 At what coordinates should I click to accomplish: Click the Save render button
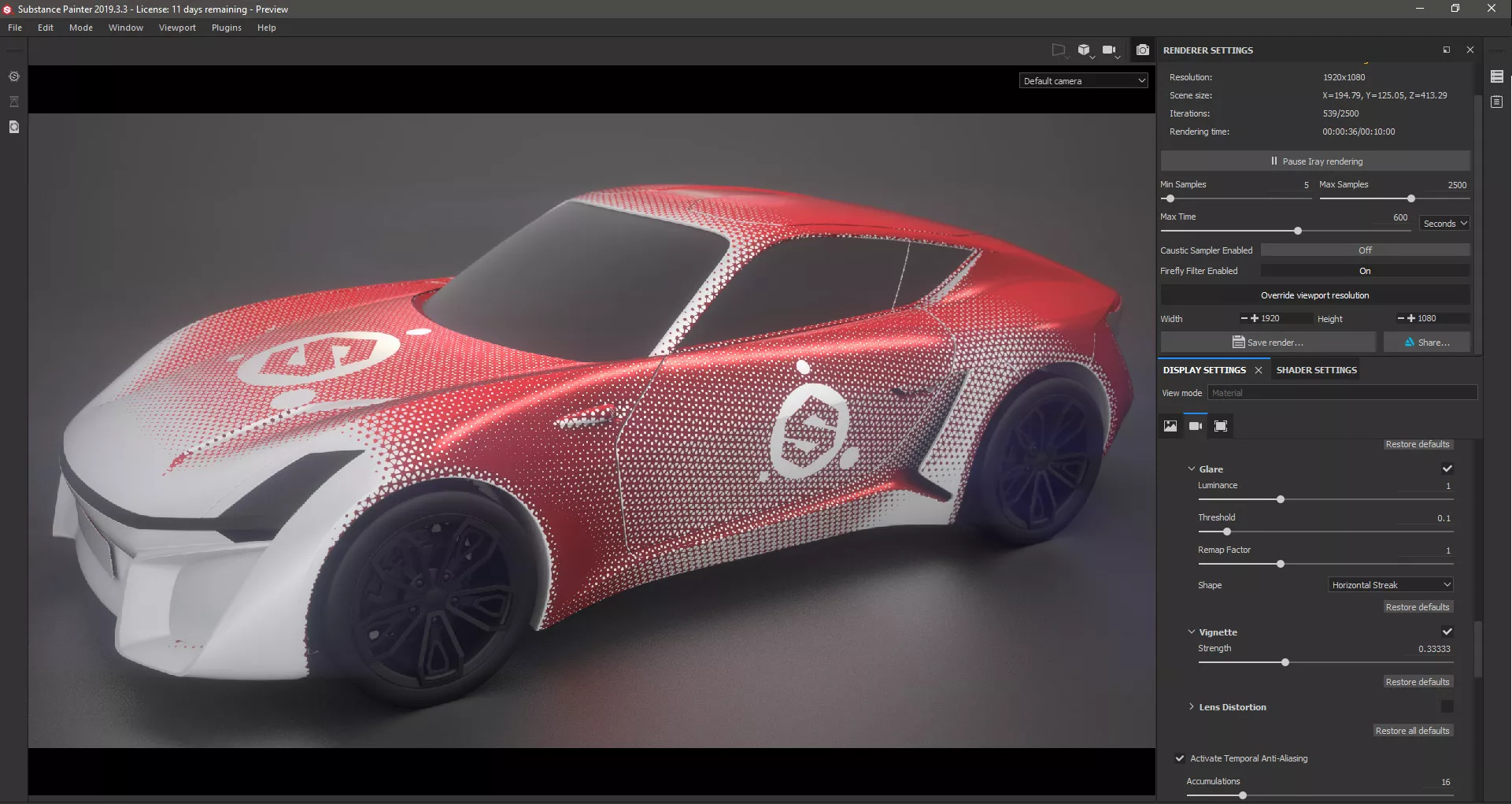tap(1267, 343)
